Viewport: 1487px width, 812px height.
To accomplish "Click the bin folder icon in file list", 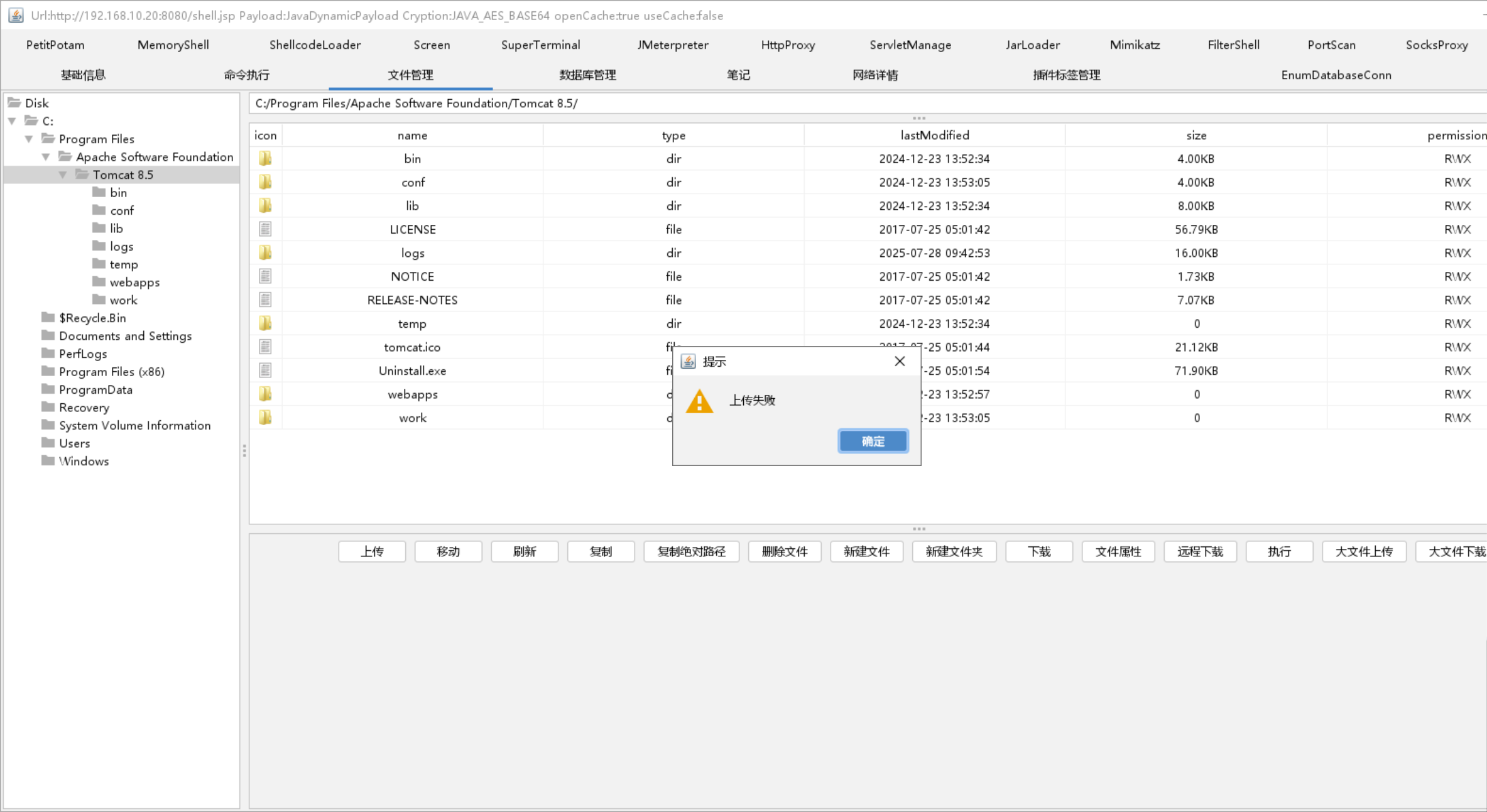I will pyautogui.click(x=265, y=158).
